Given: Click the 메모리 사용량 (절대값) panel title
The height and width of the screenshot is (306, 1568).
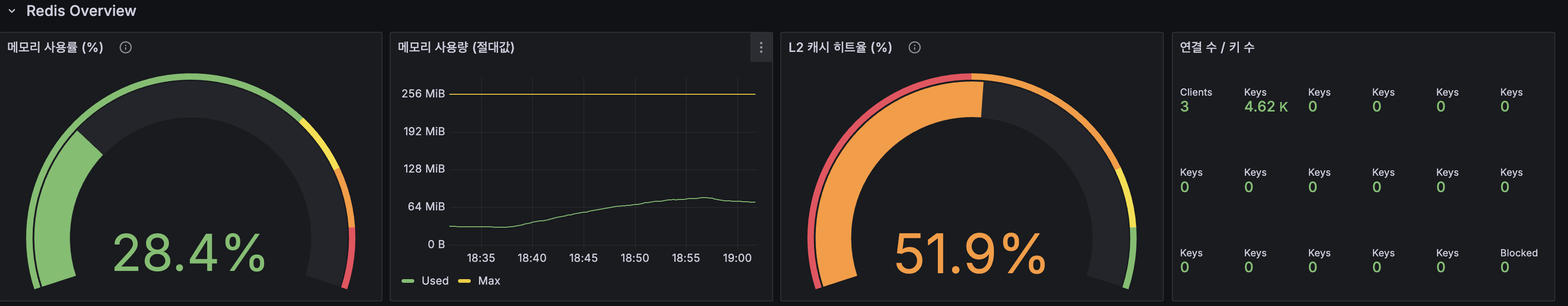Looking at the screenshot, I should point(456,47).
